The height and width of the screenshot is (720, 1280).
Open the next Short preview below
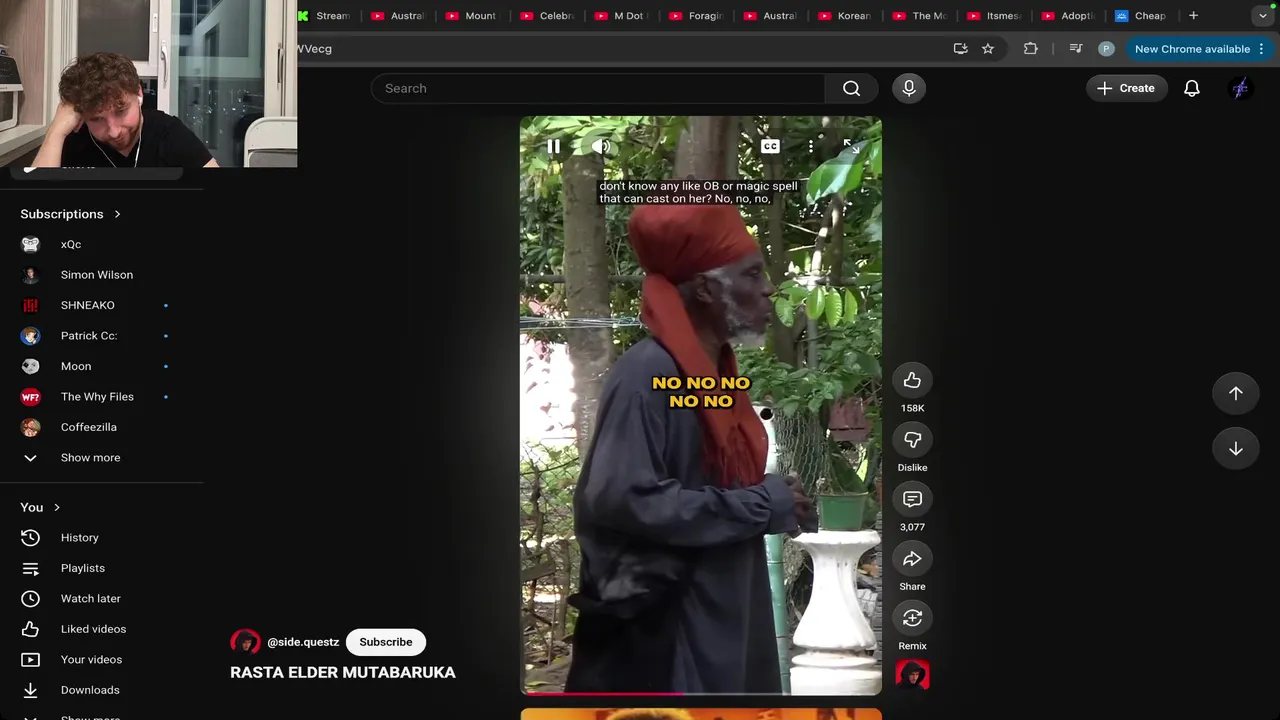pos(700,714)
